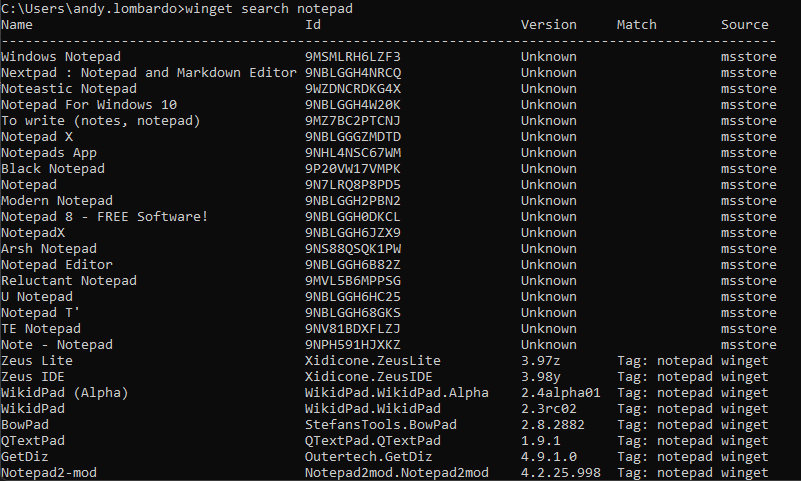Click the Id '9N7LRQ8P8PD5'
Viewport: 801px width, 481px height.
pos(352,185)
